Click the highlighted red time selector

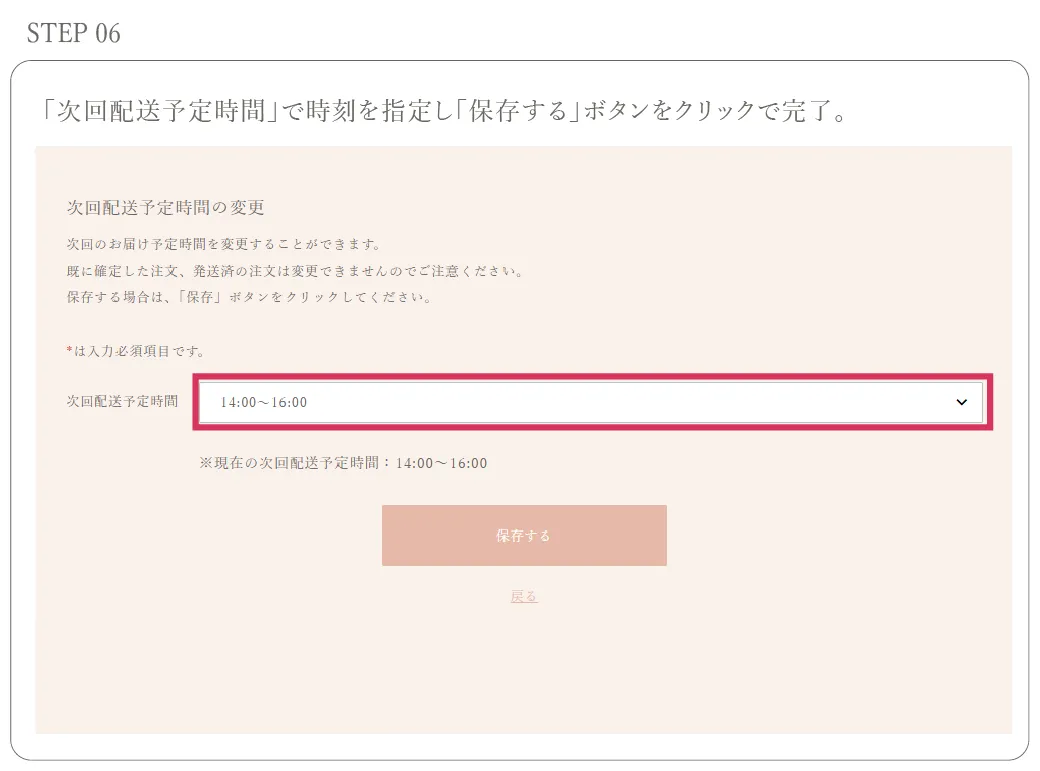click(590, 402)
